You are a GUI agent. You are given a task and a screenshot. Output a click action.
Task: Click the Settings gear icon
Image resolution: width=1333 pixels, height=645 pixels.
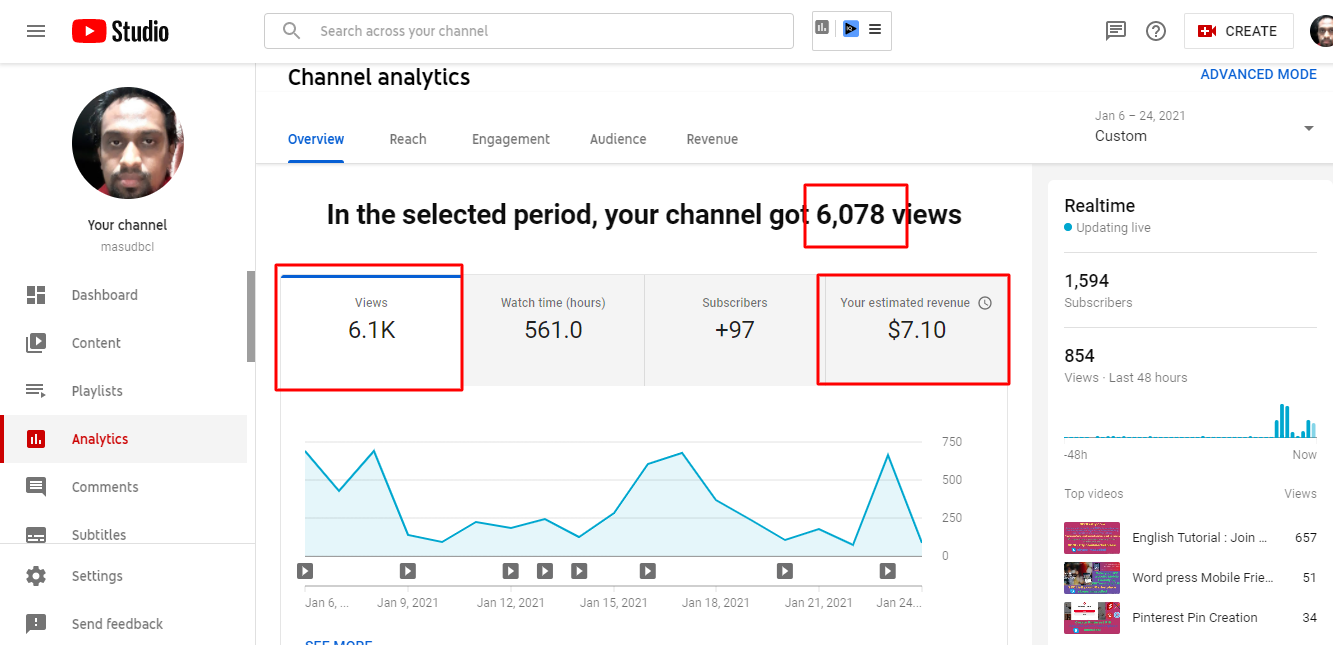coord(36,576)
